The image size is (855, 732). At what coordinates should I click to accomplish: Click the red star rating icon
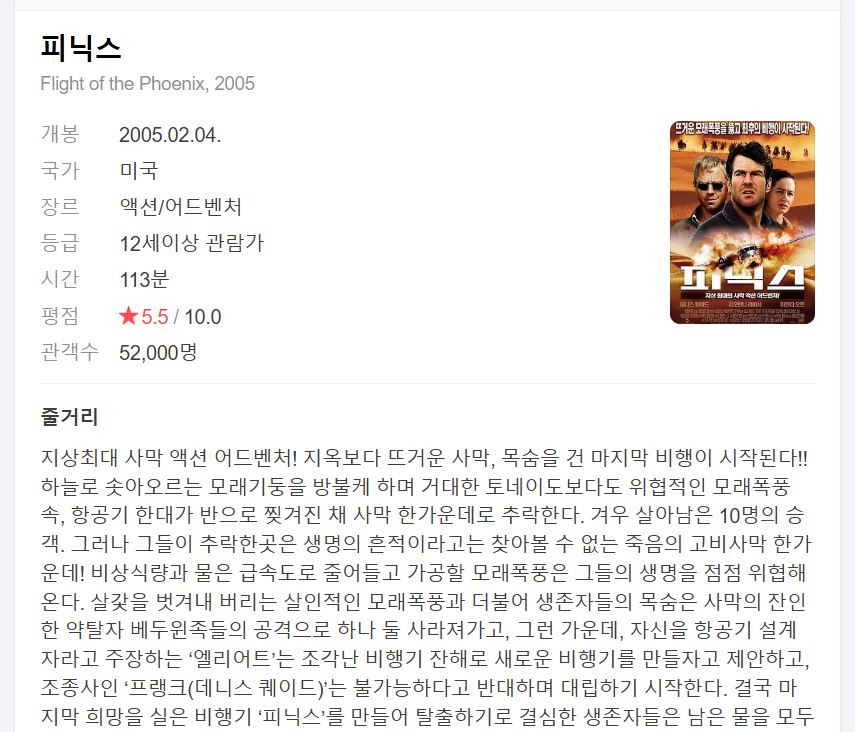click(x=128, y=315)
